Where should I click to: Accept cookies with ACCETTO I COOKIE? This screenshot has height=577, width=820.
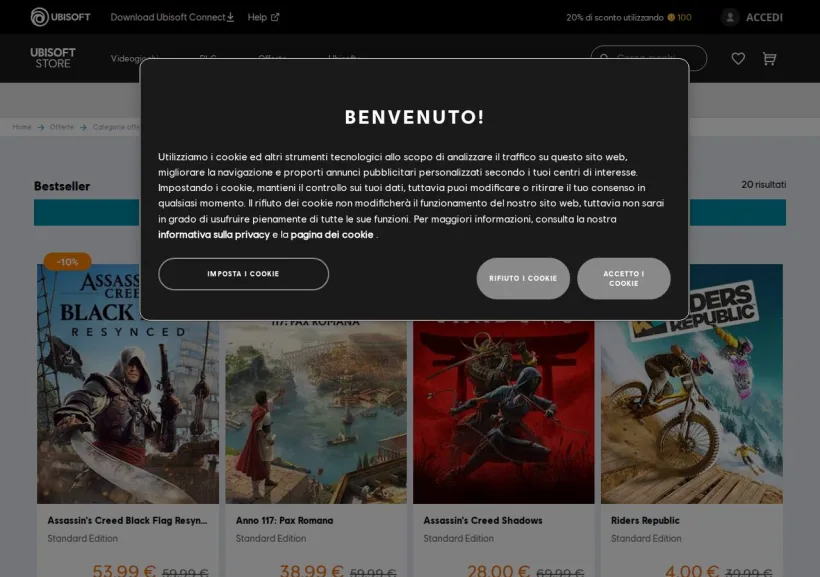coord(624,278)
